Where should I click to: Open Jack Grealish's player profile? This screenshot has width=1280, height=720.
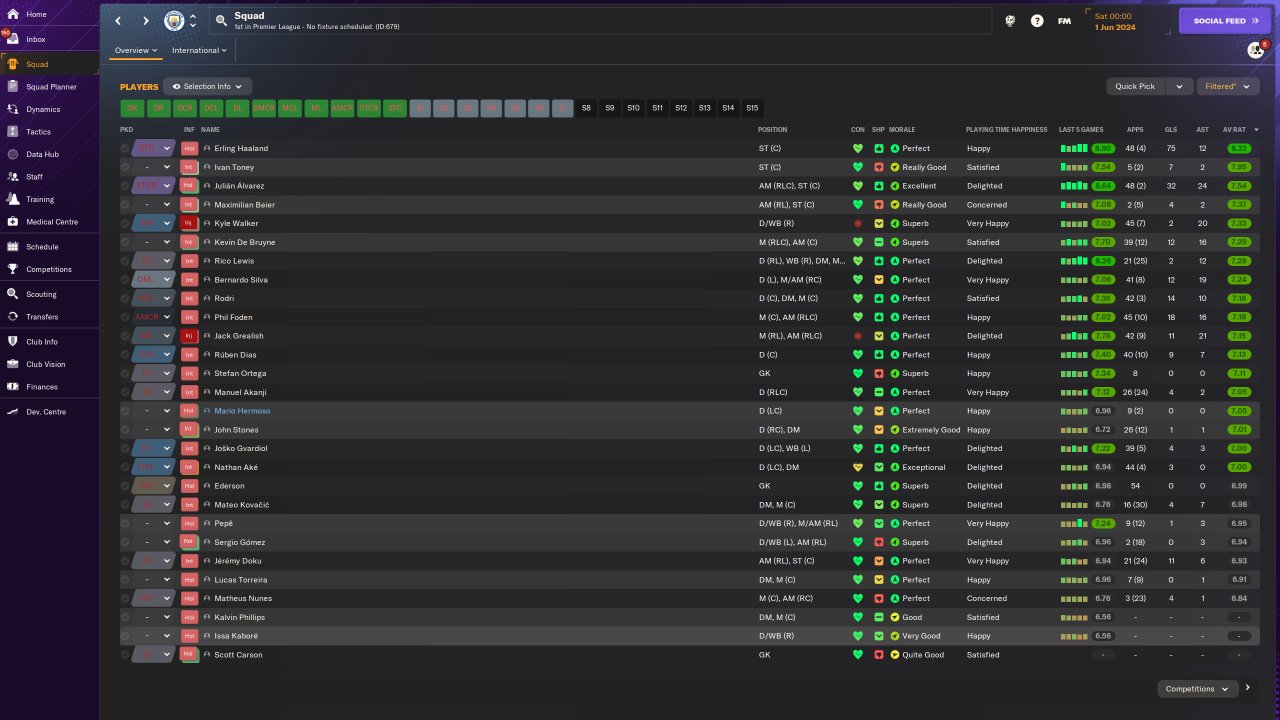point(239,336)
